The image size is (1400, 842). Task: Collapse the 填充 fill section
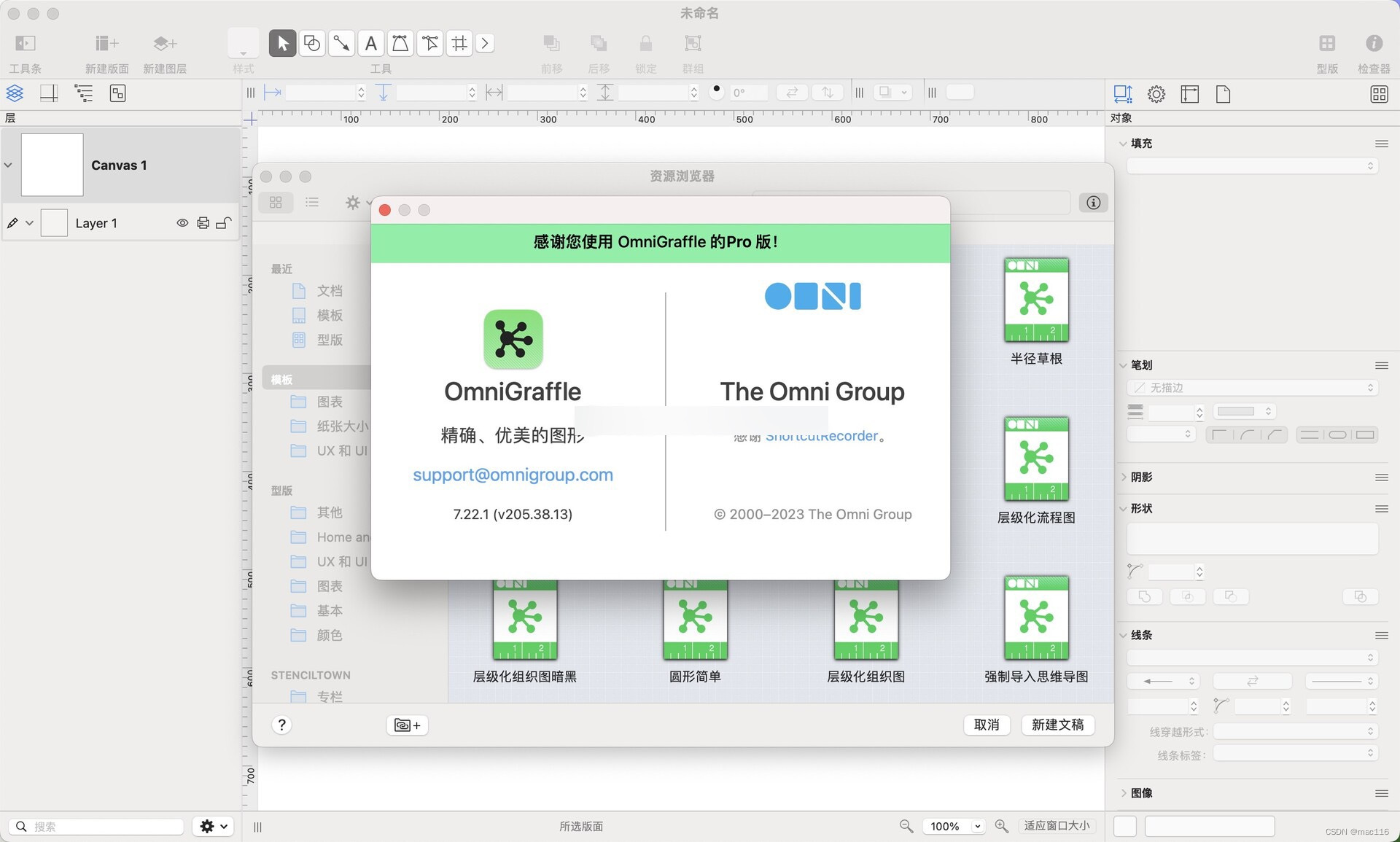point(1123,144)
